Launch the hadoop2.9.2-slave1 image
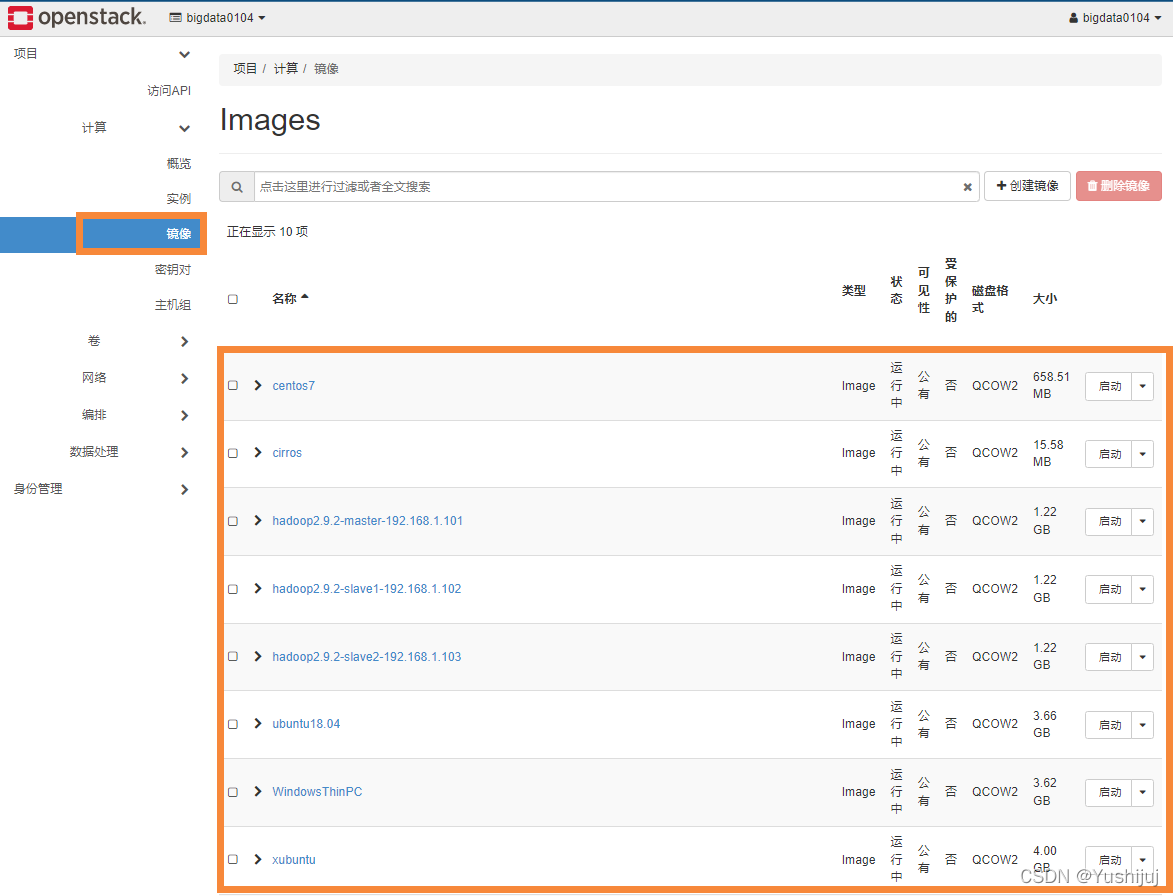The image size is (1173, 896). 1109,589
